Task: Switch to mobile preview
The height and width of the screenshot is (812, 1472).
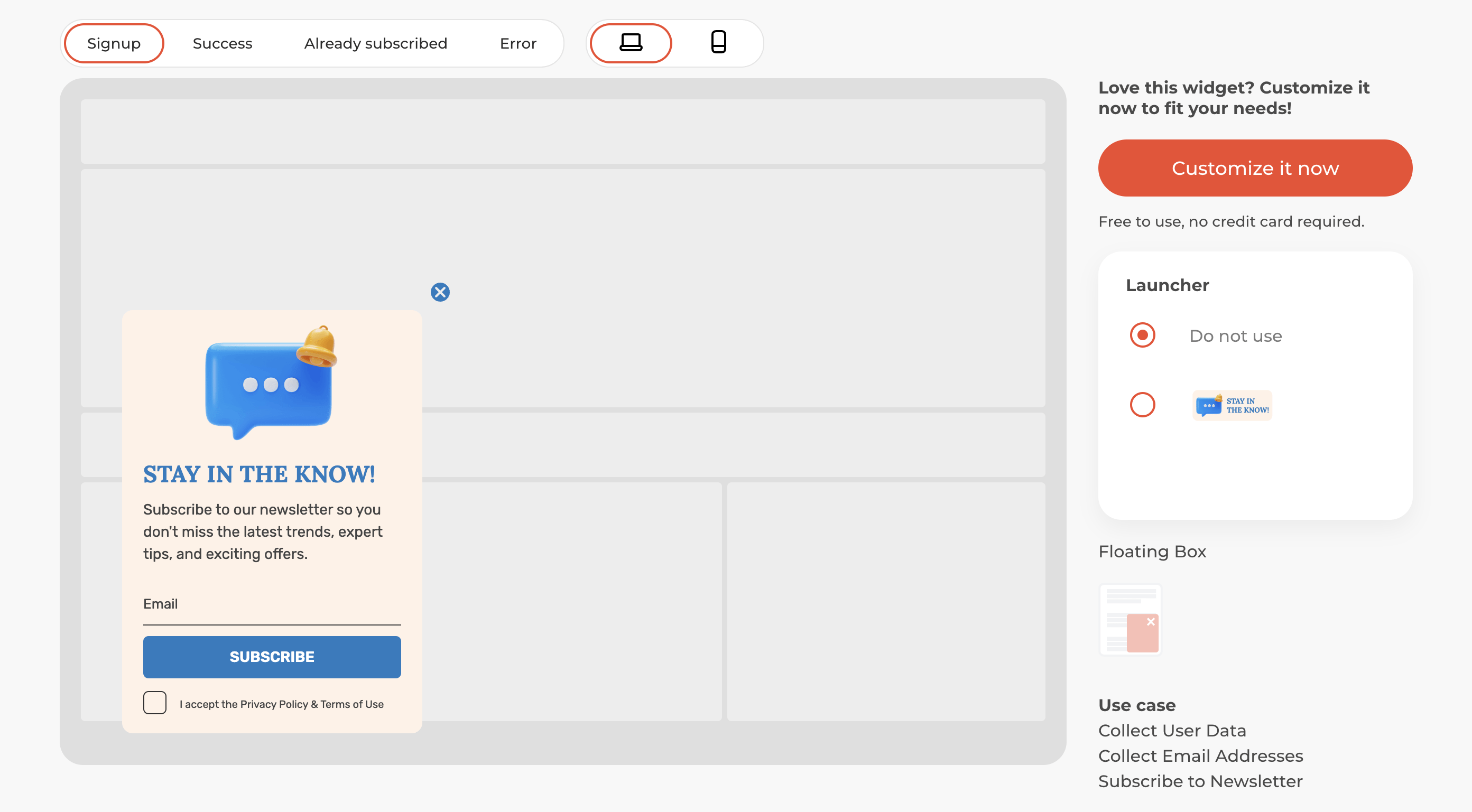Action: click(718, 43)
